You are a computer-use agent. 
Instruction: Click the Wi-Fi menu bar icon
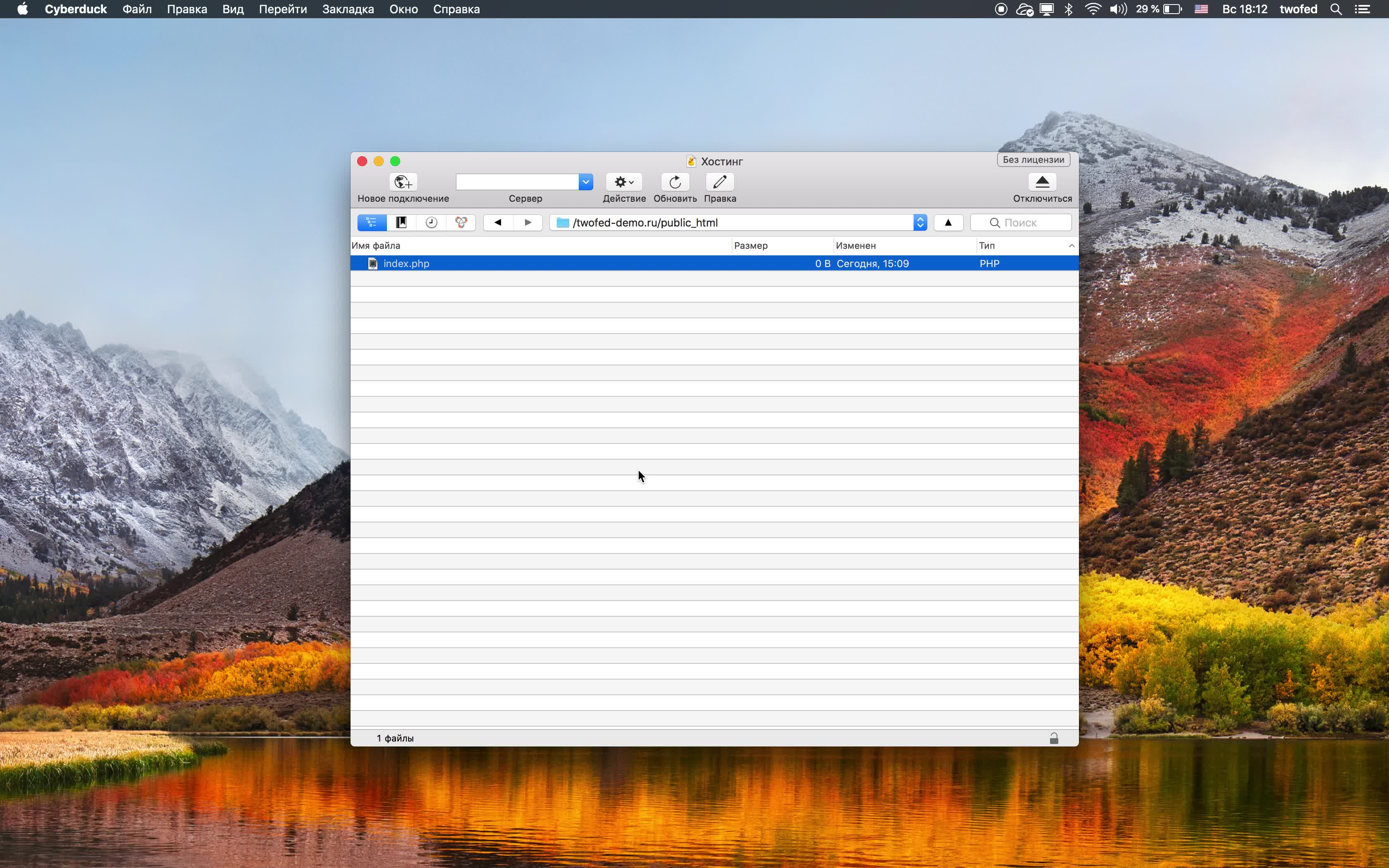pyautogui.click(x=1093, y=9)
